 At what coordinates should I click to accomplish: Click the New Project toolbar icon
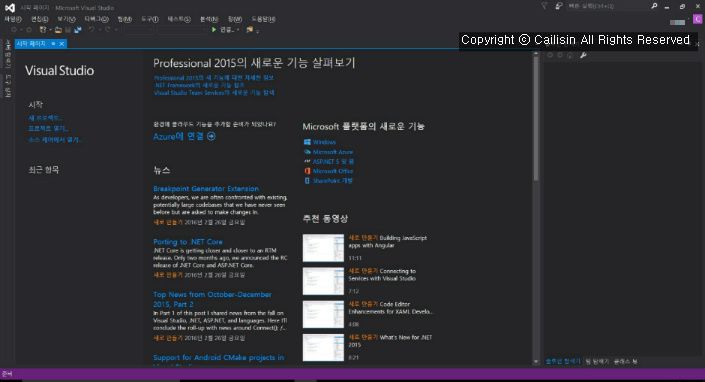[43, 30]
